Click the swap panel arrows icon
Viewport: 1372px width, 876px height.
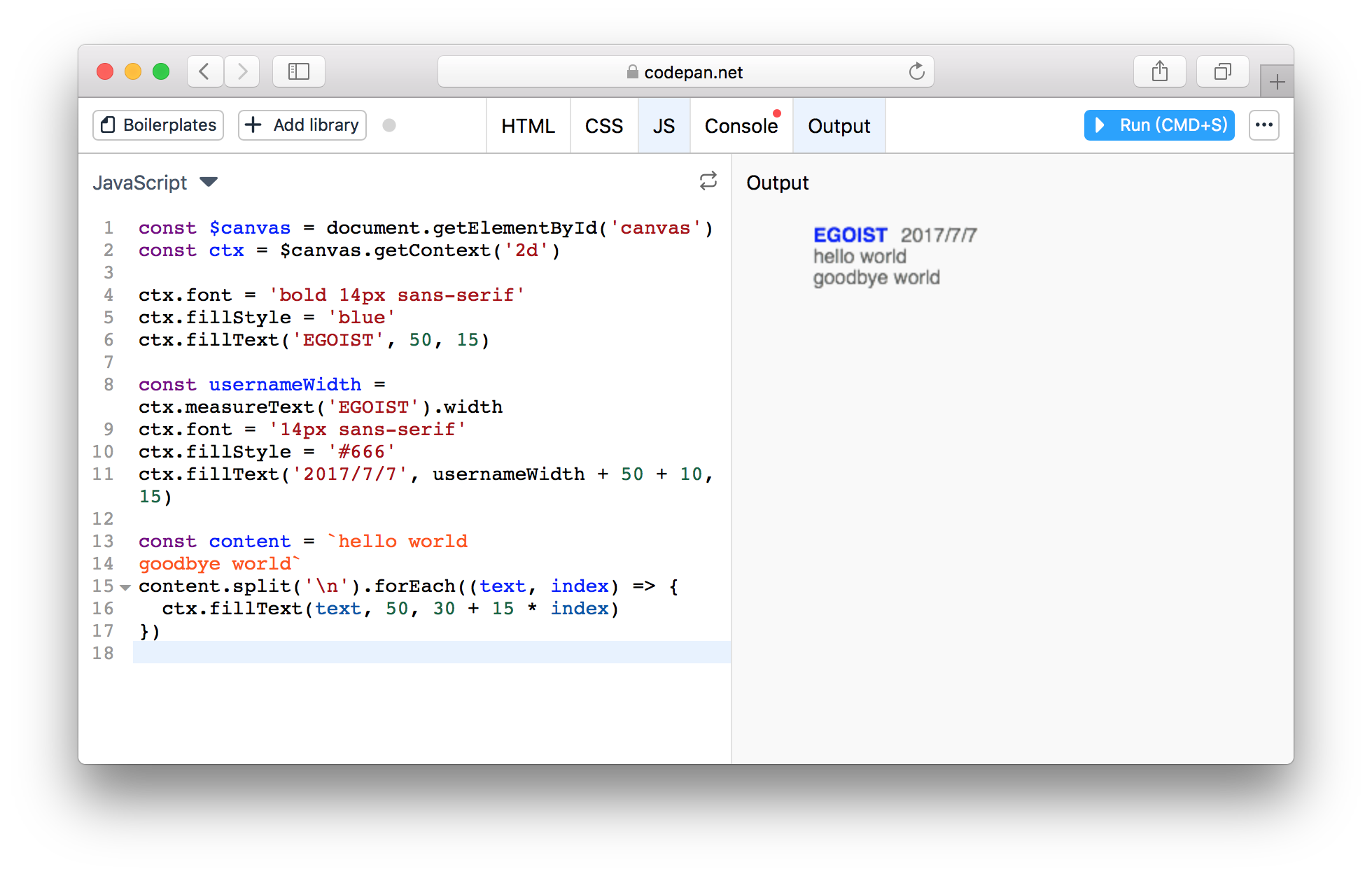point(708,181)
